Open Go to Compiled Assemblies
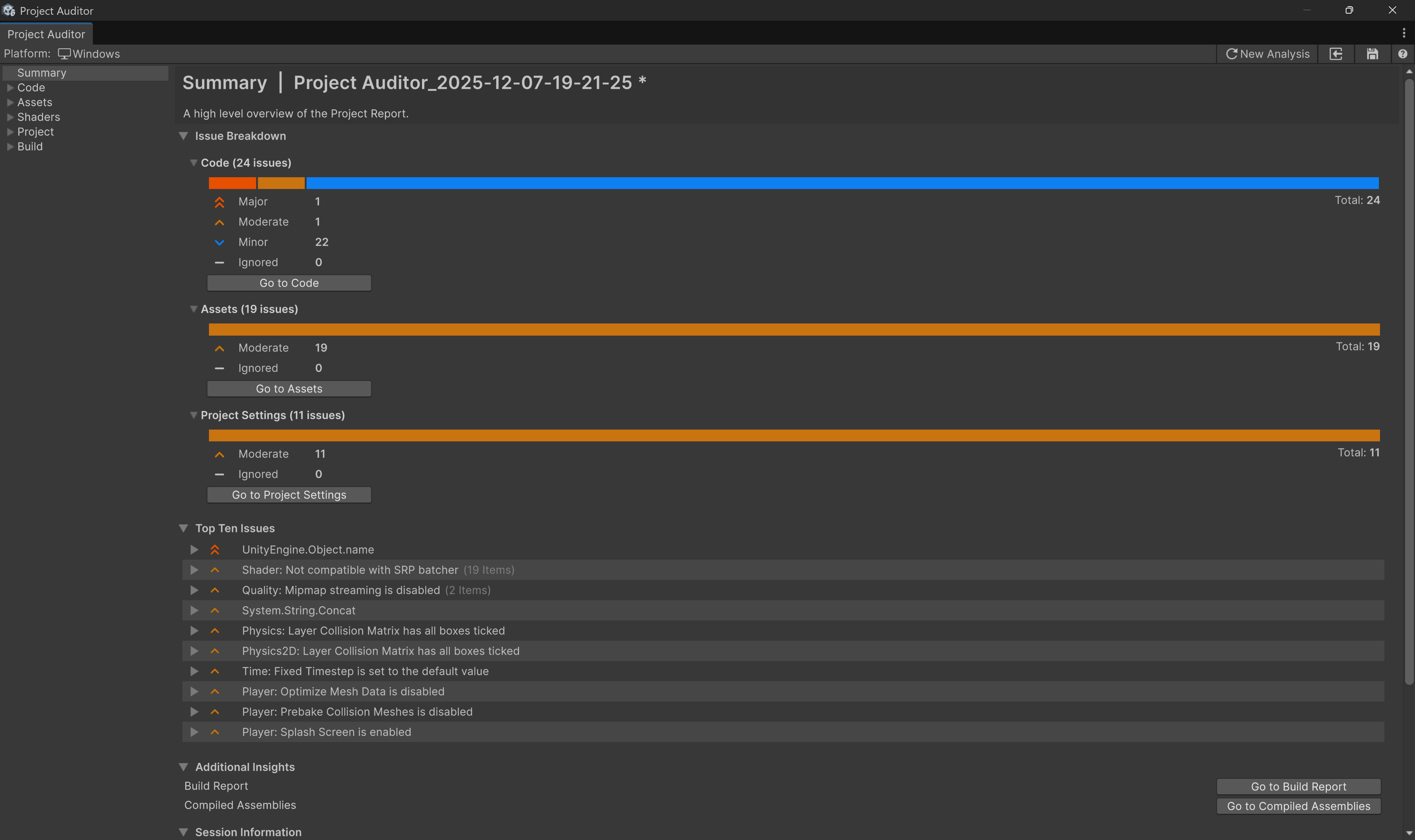 click(x=1299, y=806)
